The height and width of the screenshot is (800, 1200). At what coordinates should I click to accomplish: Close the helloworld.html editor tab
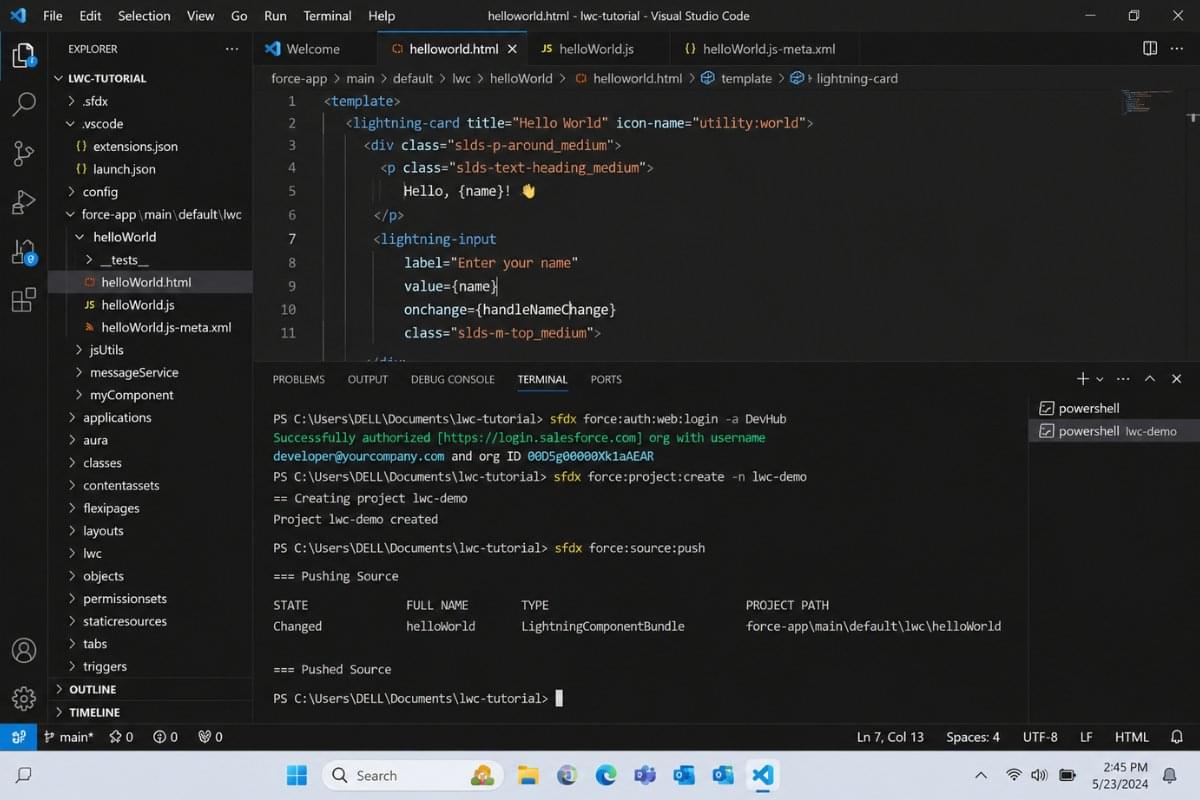(513, 49)
